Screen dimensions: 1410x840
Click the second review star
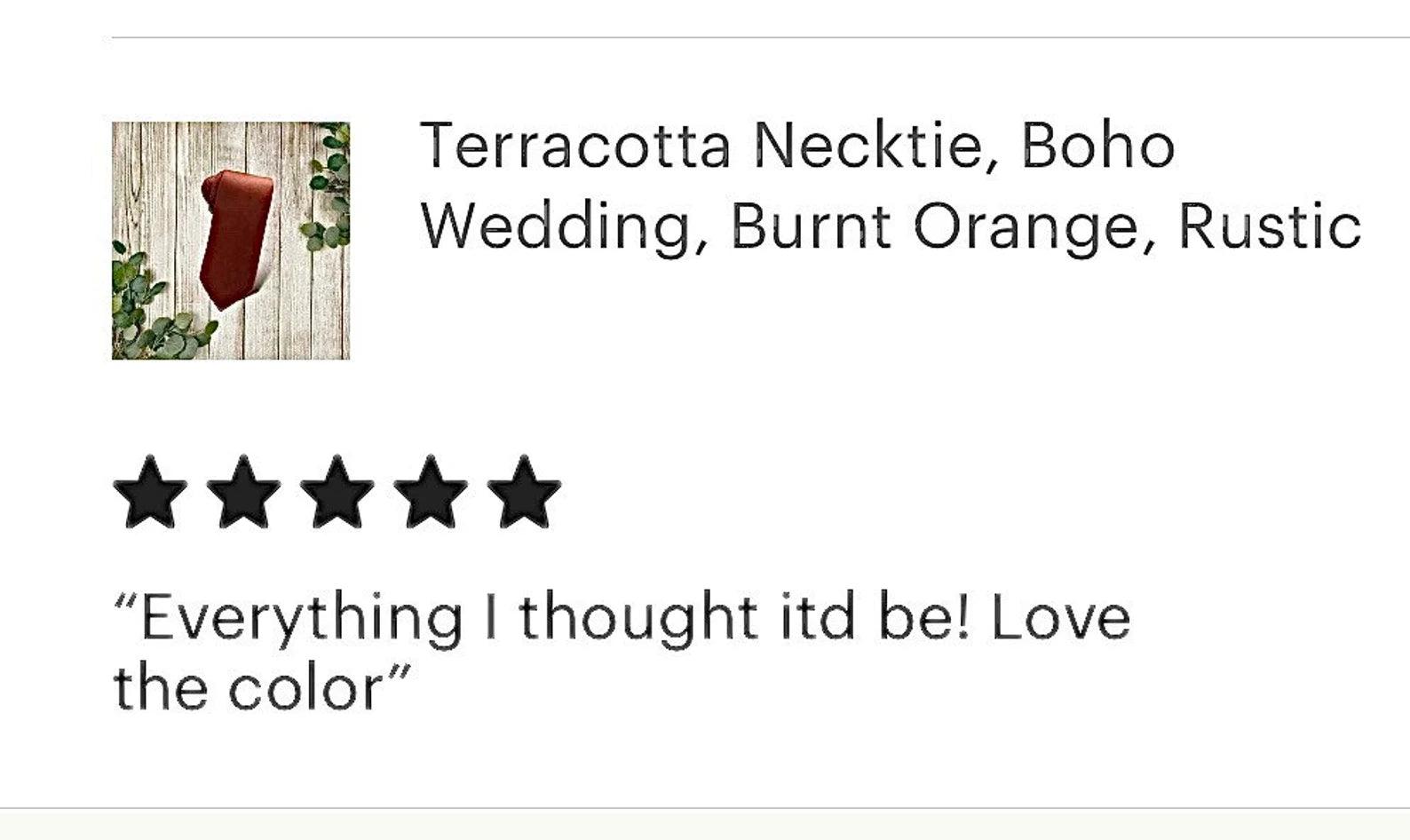243,493
